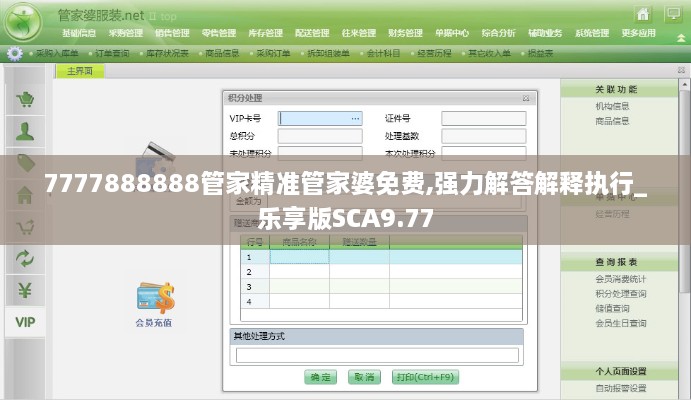Open the 储值查询 report link

612,308
